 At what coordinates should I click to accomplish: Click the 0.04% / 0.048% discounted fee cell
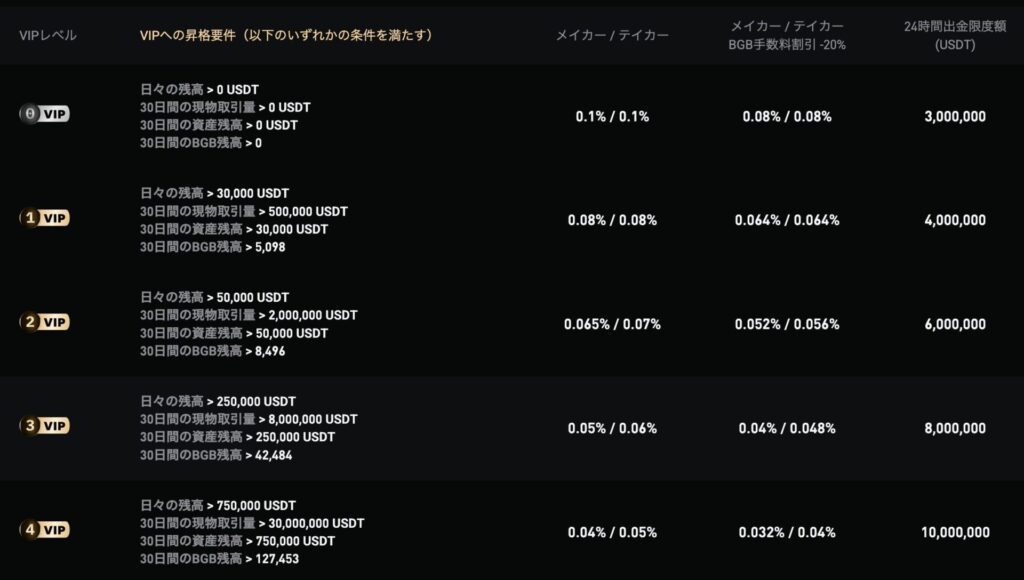pyautogui.click(x=787, y=428)
